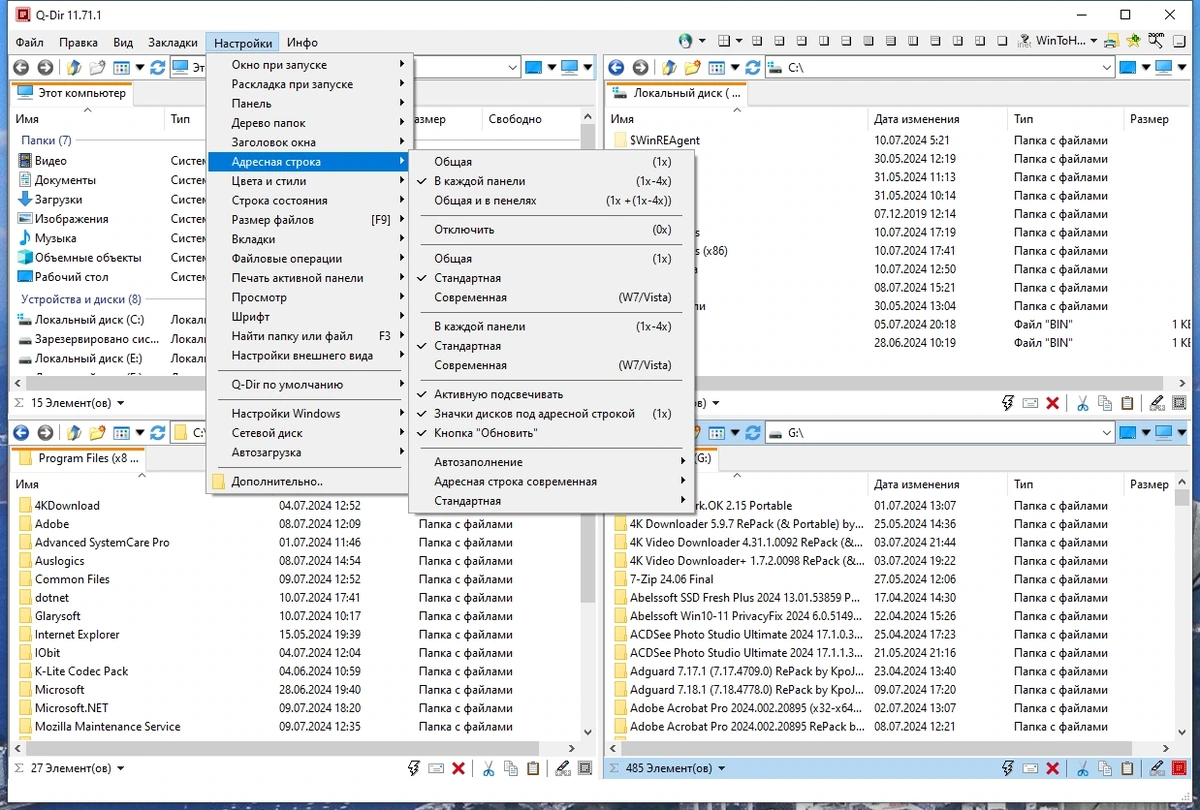The image size is (1200, 810).
Task: Click paste clipboard icon in top-right status bar
Action: pyautogui.click(x=1127, y=403)
